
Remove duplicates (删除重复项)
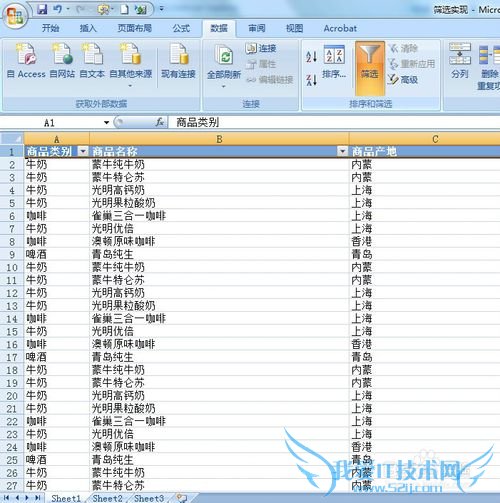[489, 67]
